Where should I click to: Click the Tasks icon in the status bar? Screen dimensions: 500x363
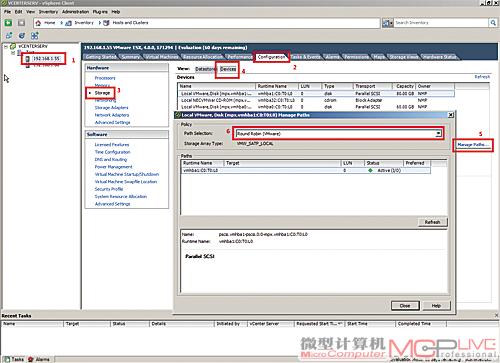click(x=7, y=359)
